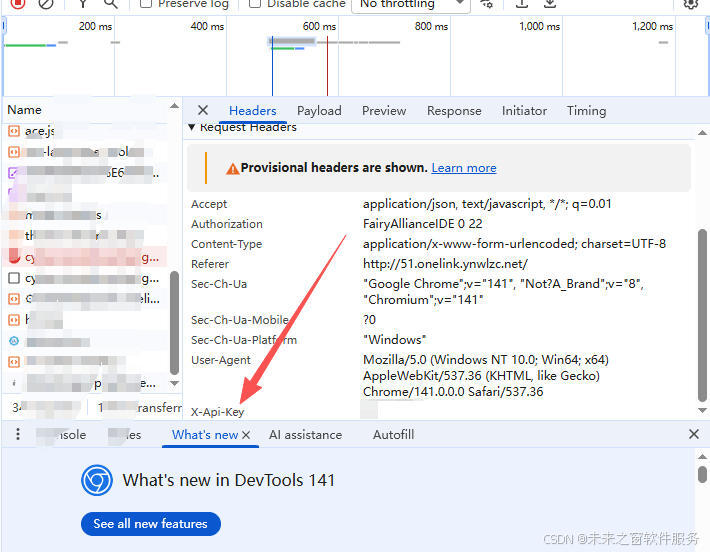Screen dimensions: 710x552
Task: Tick the checkbox beside request cy…g
Action: tap(14, 278)
